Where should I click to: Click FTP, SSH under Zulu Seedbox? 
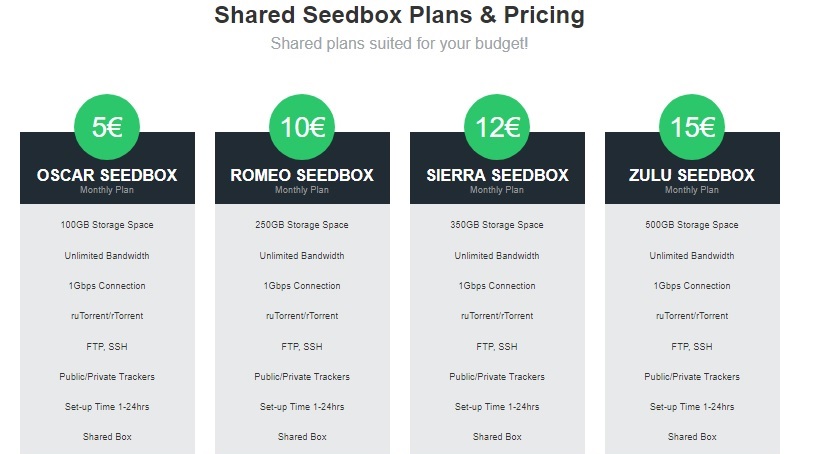coord(692,347)
